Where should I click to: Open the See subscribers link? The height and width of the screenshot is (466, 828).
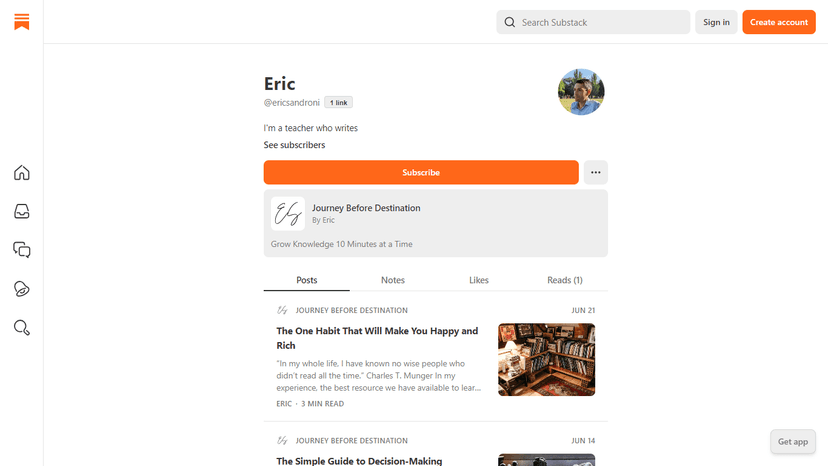click(294, 145)
